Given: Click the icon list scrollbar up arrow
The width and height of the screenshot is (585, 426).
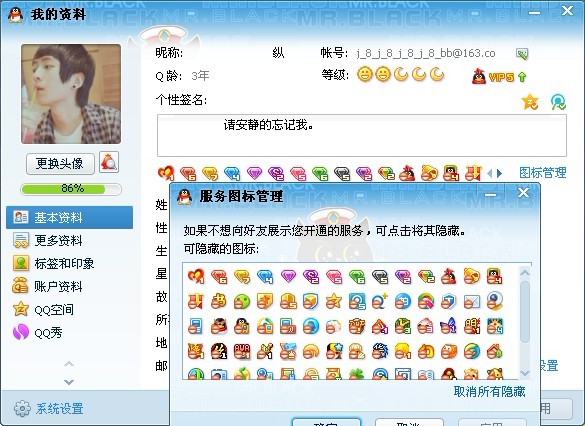Looking at the screenshot, I should click(x=525, y=272).
